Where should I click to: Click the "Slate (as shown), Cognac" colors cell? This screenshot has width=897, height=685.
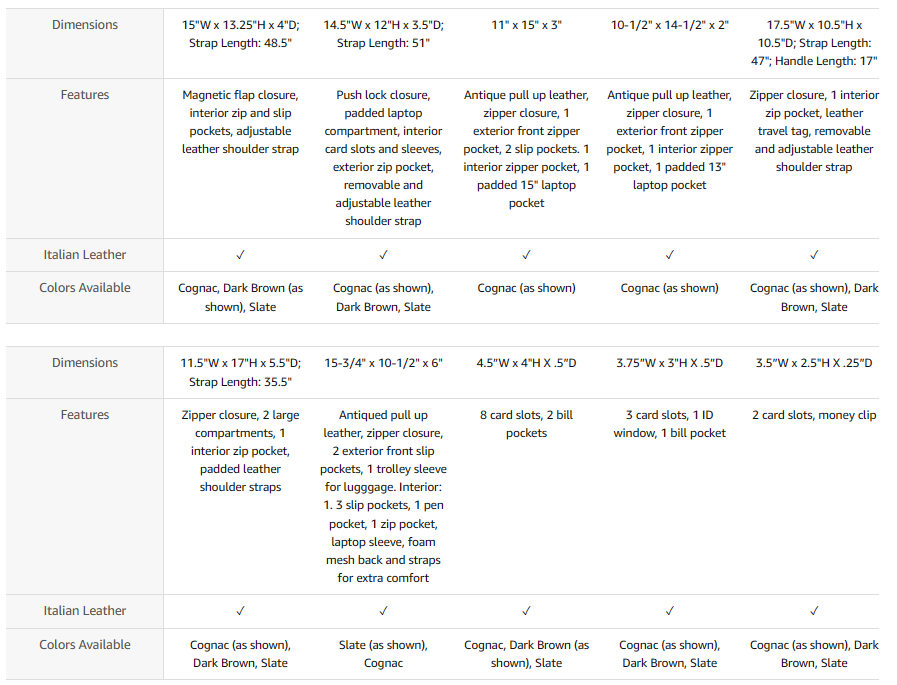click(x=384, y=654)
